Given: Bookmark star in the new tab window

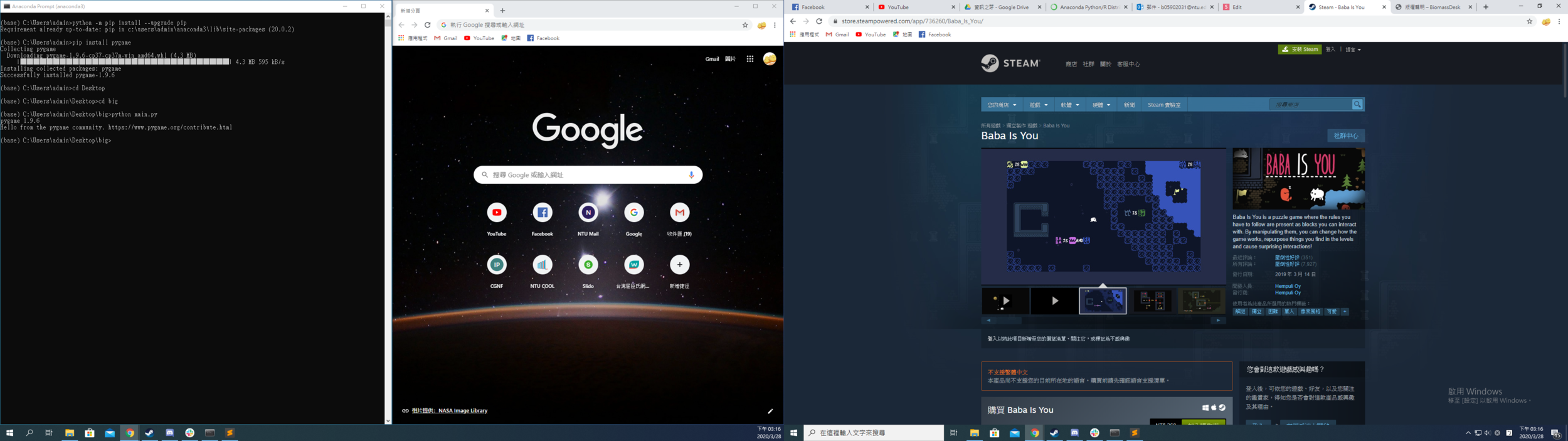Looking at the screenshot, I should coord(745,25).
